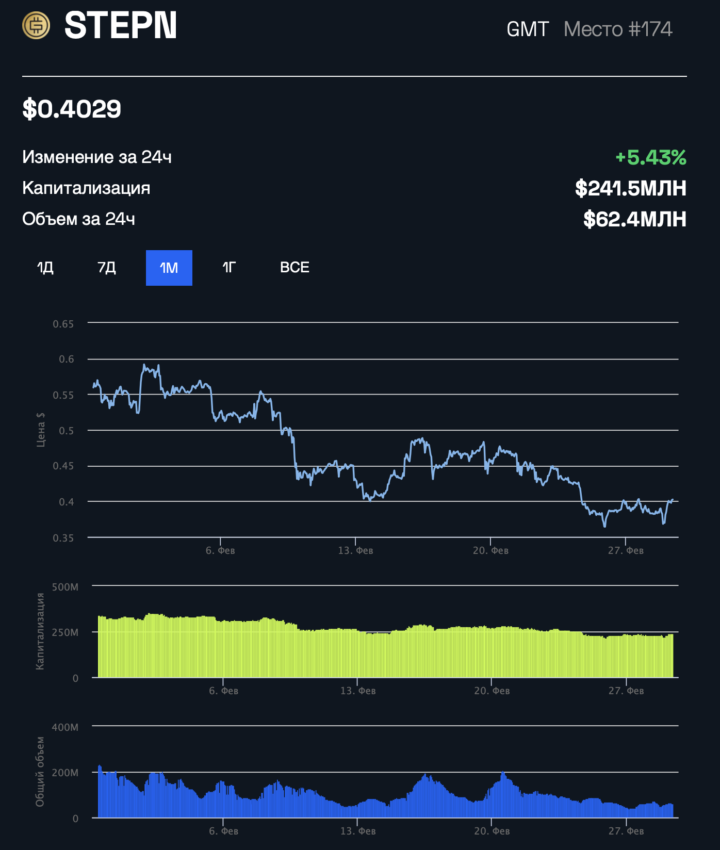Select the 1Д time range tab
The image size is (720, 850).
(45, 267)
